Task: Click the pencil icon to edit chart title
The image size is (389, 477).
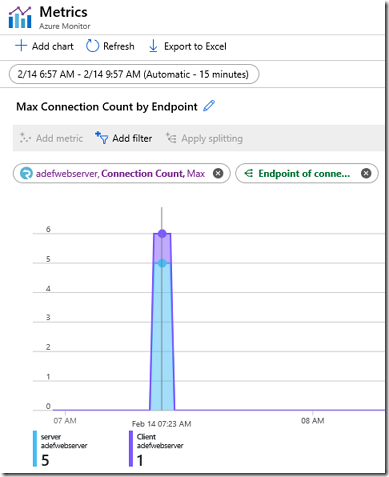Action: pos(209,106)
